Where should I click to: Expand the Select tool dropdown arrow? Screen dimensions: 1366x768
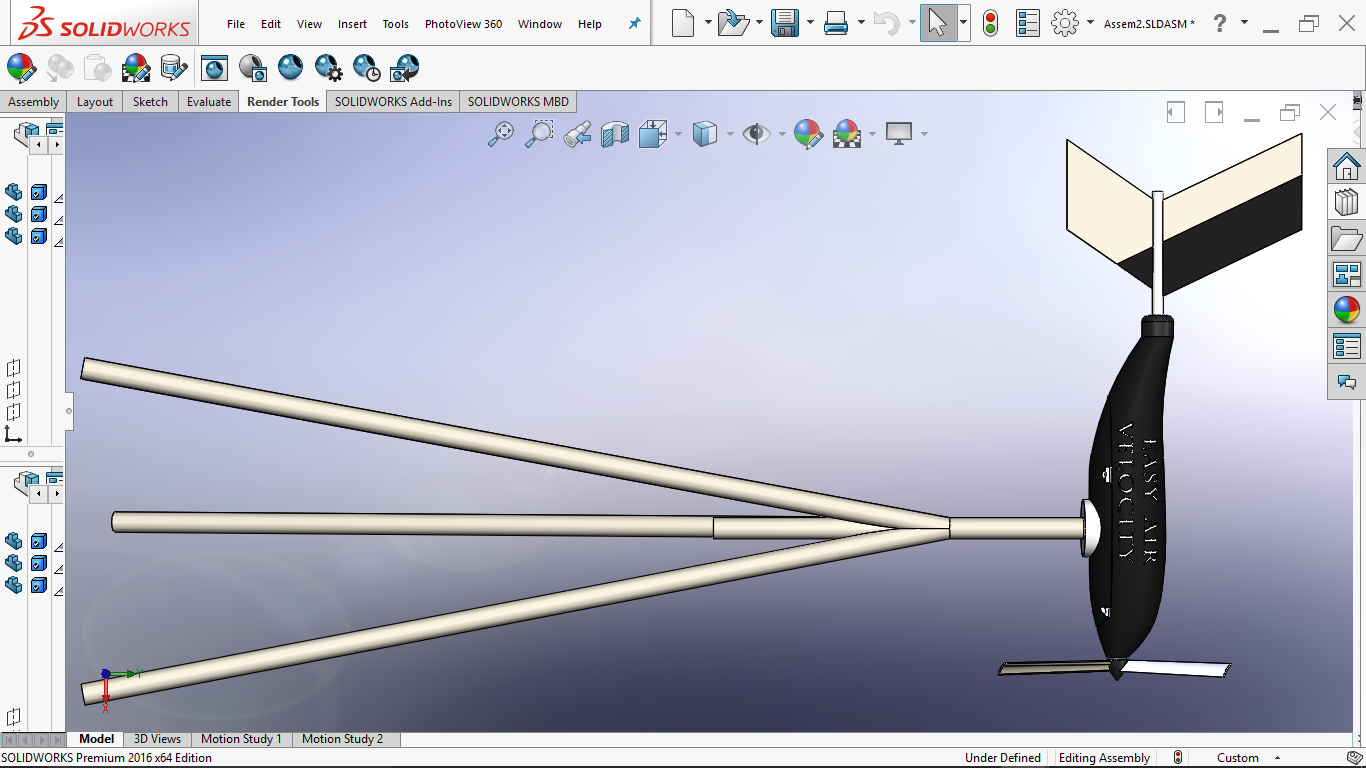click(963, 22)
